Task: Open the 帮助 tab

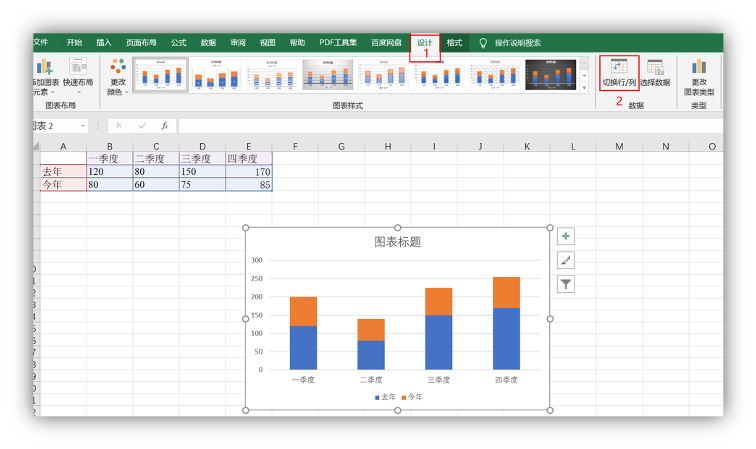Action: coord(297,42)
